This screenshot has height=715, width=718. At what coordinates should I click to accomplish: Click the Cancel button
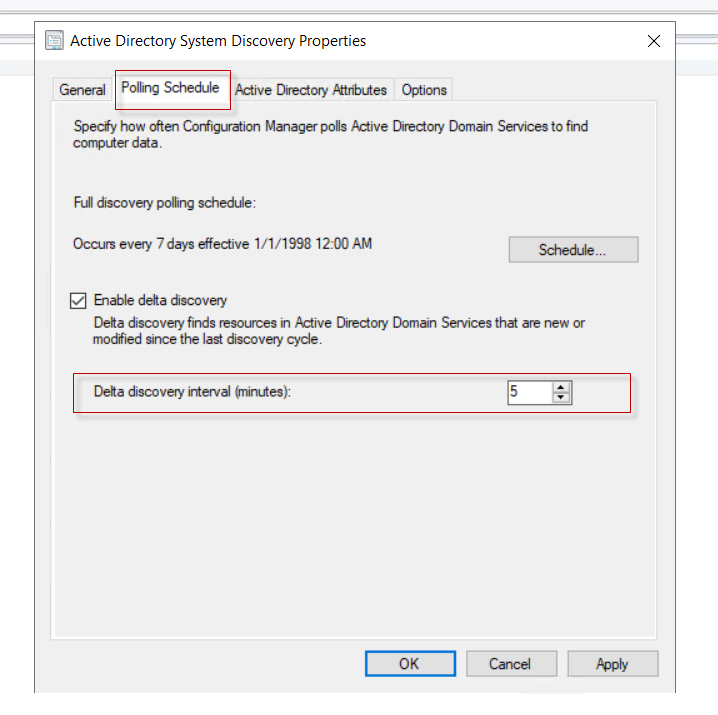tap(511, 663)
